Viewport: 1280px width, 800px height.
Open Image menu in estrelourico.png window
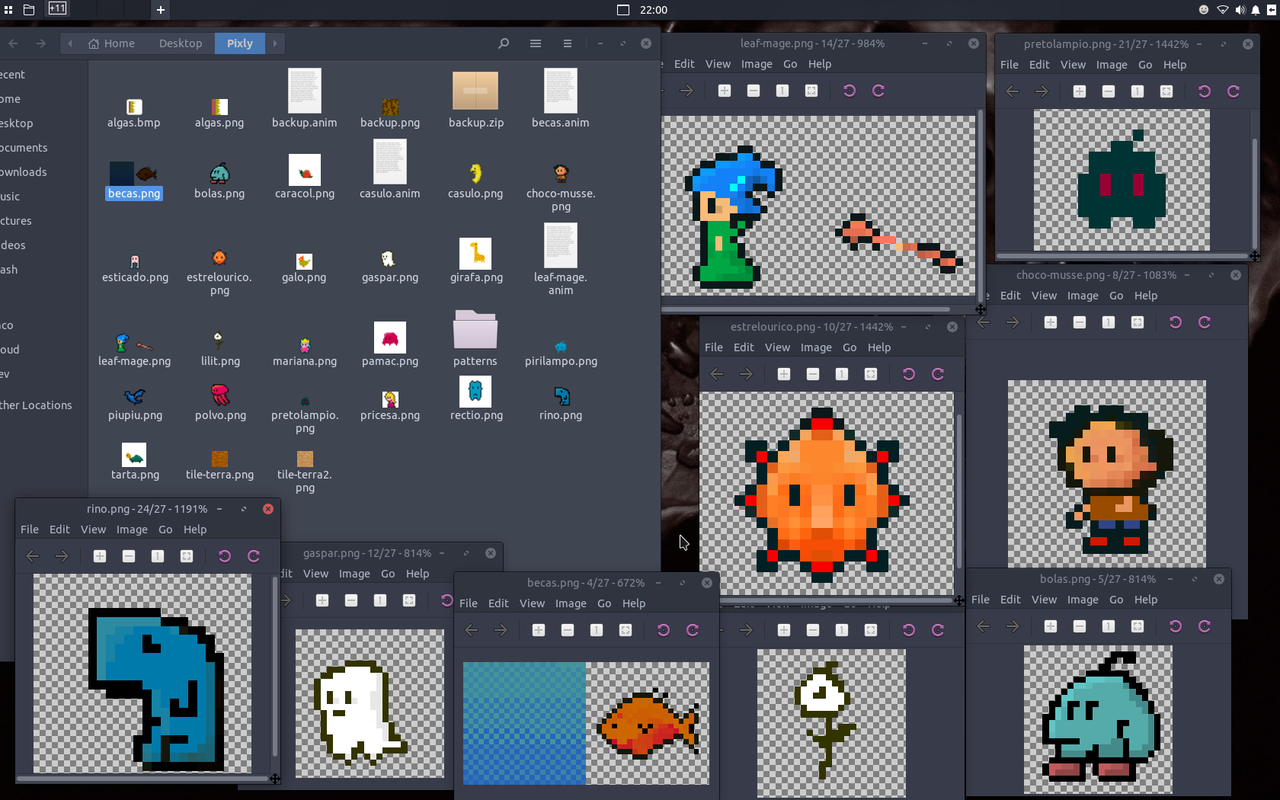pyautogui.click(x=816, y=347)
